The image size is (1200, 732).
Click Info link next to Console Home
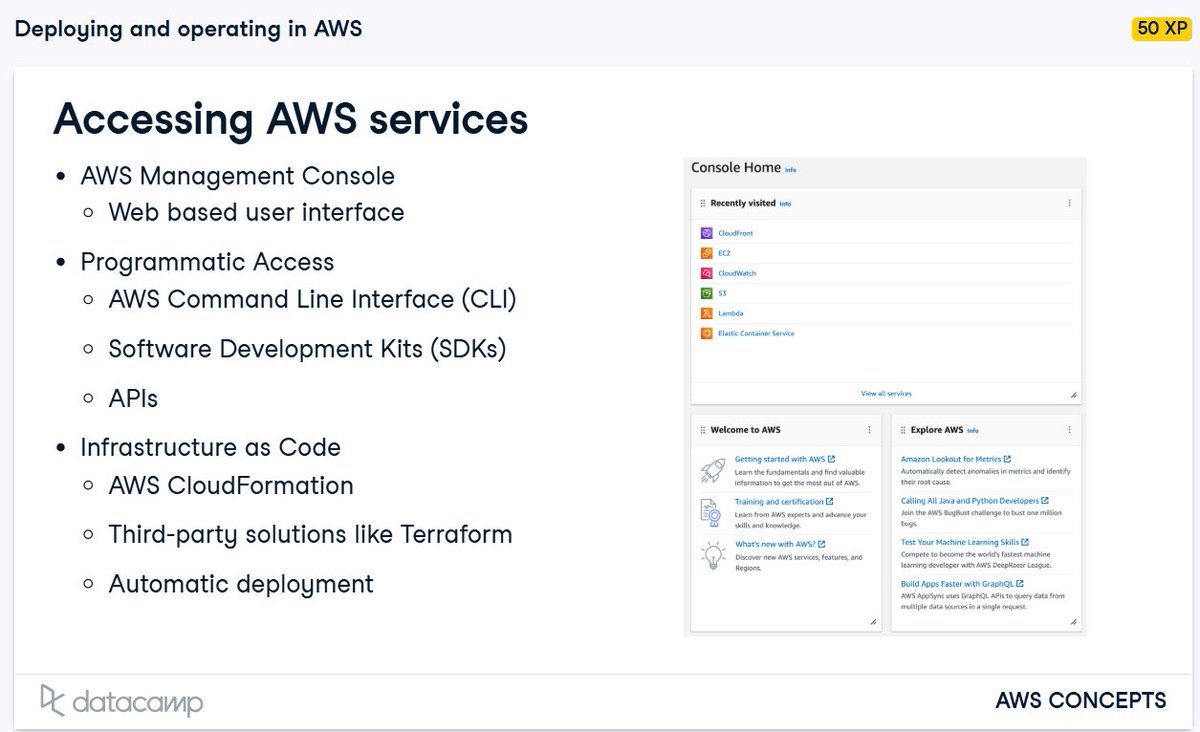[791, 170]
